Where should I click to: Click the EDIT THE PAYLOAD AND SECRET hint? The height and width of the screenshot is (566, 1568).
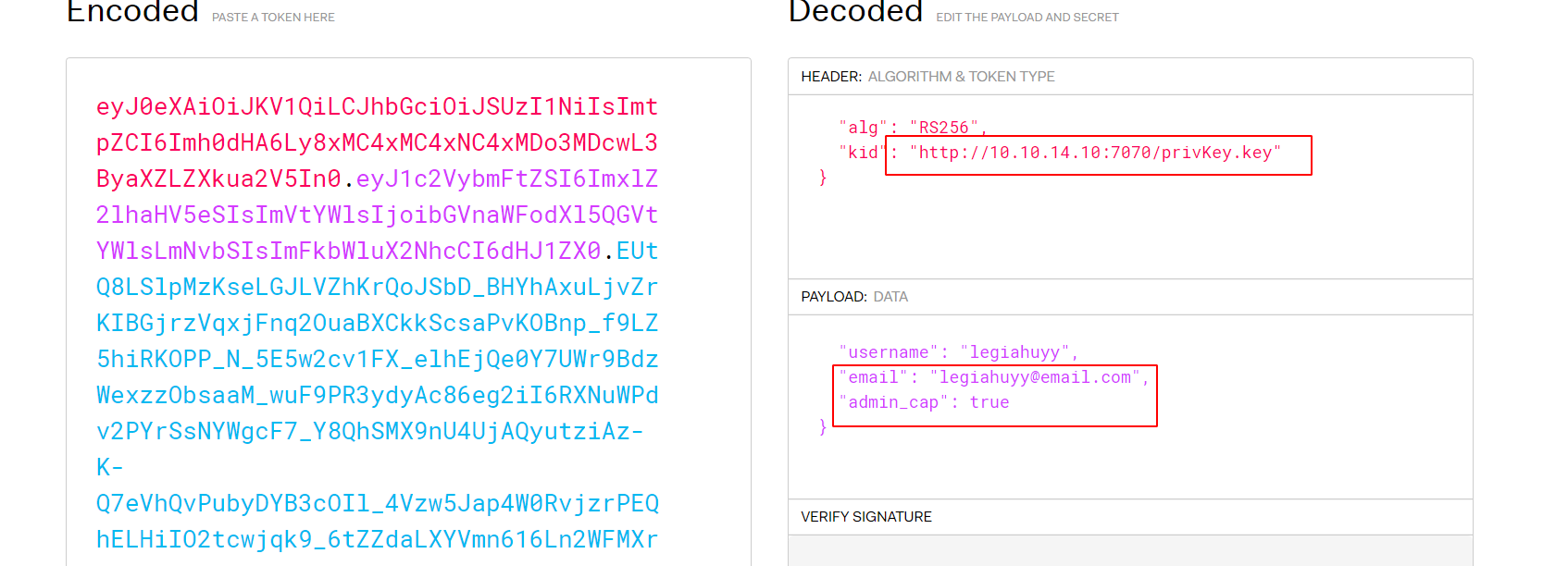[1027, 18]
